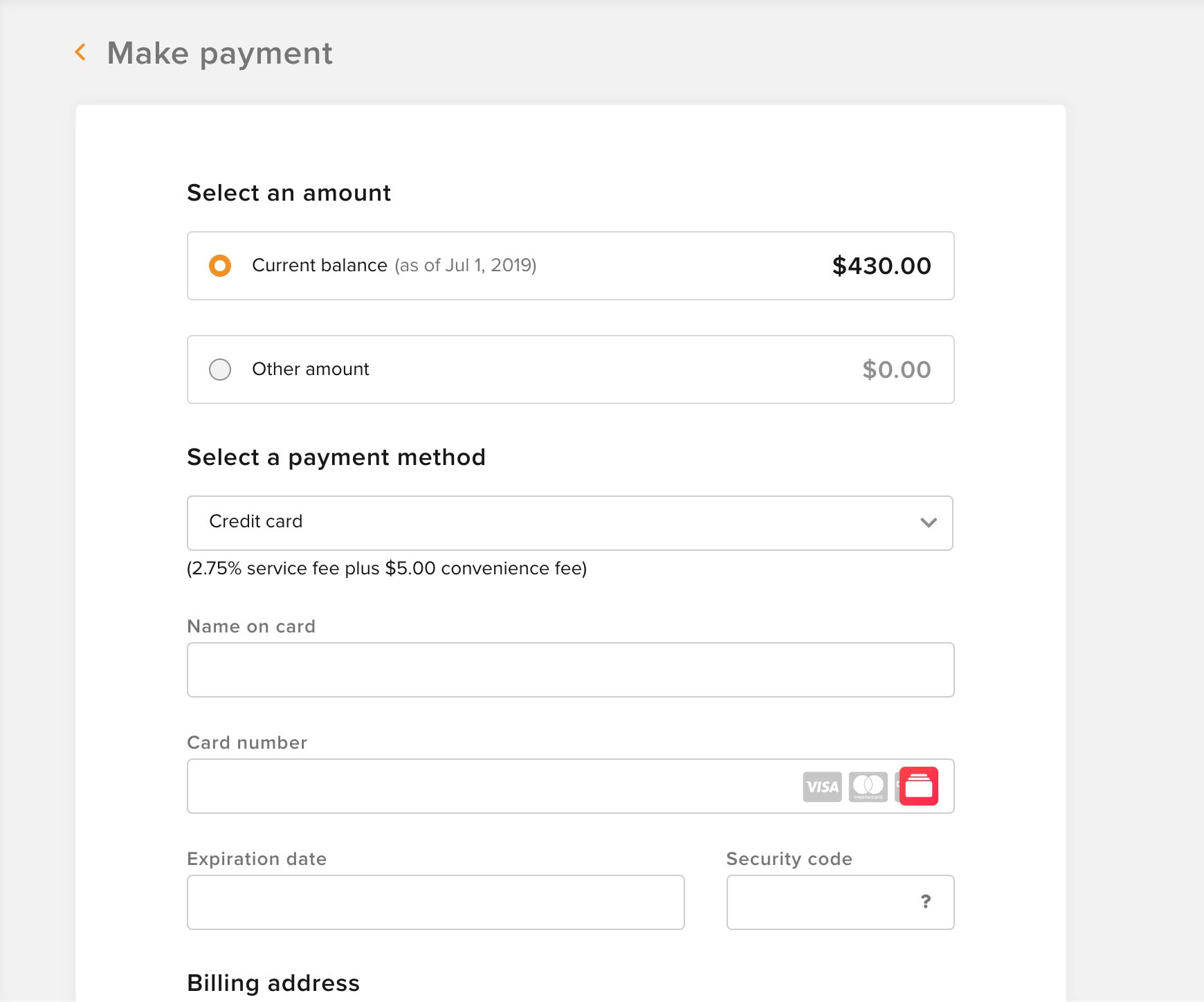Select the Other amount radio button
Image resolution: width=1204 pixels, height=1002 pixels.
[220, 370]
